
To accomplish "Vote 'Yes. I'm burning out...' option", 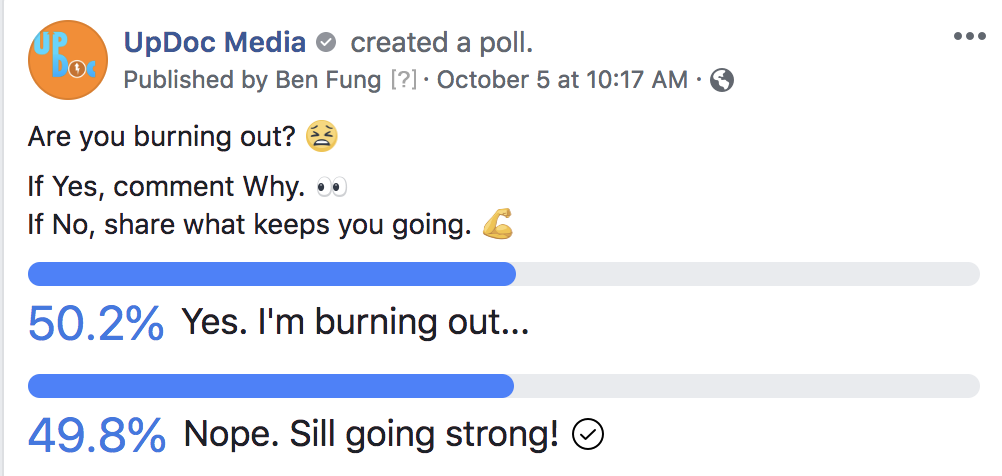I will click(x=355, y=323).
